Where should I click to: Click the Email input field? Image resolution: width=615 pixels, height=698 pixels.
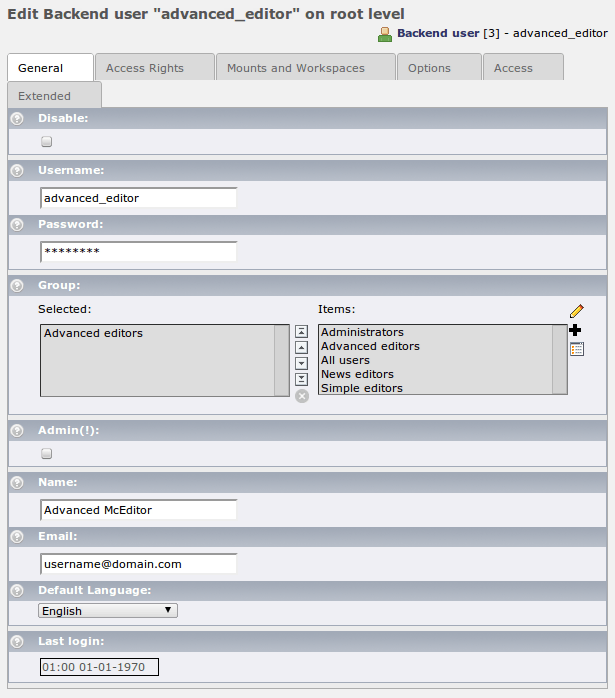(138, 564)
